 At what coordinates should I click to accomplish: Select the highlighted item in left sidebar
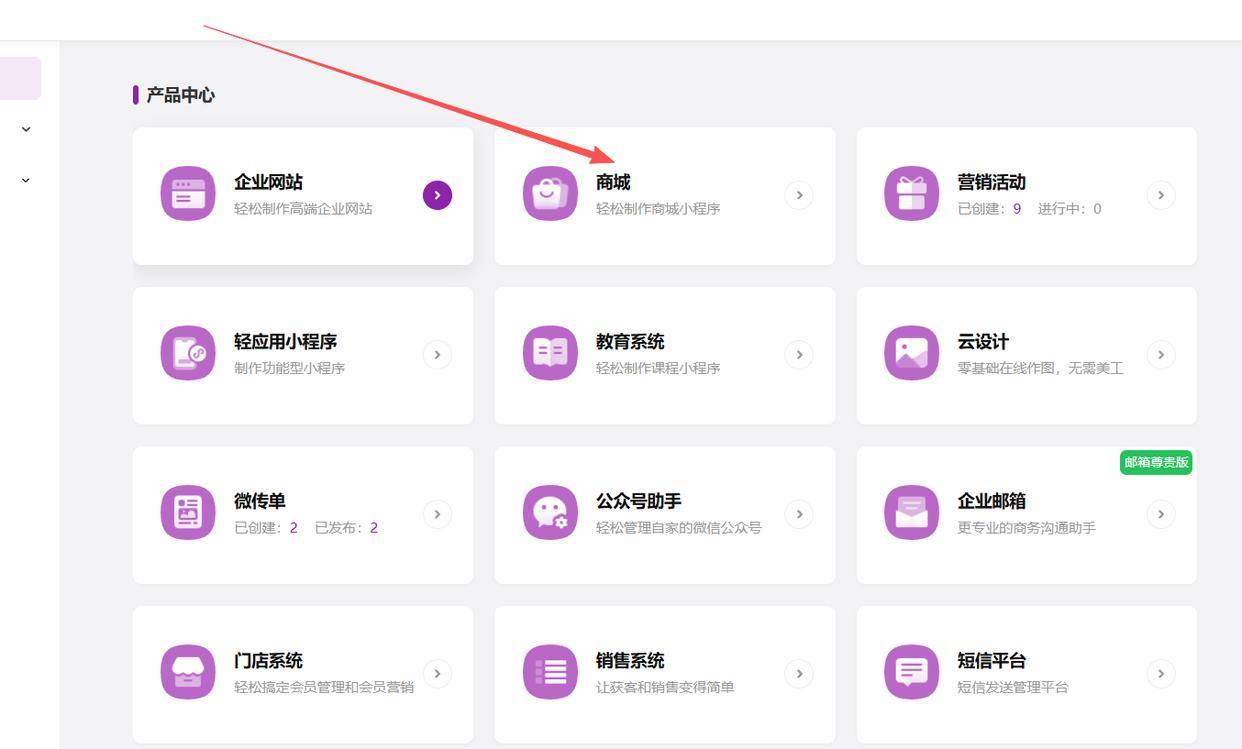pos(20,78)
